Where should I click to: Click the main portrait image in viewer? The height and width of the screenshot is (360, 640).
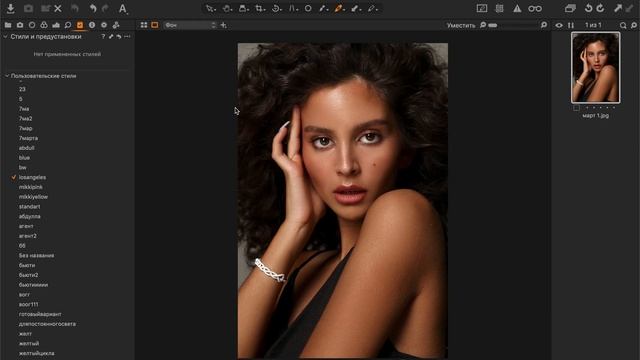[343, 200]
